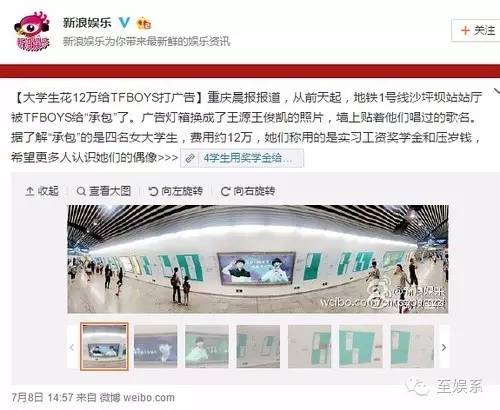Rotate the picture right with 向右旋转

(x=248, y=191)
